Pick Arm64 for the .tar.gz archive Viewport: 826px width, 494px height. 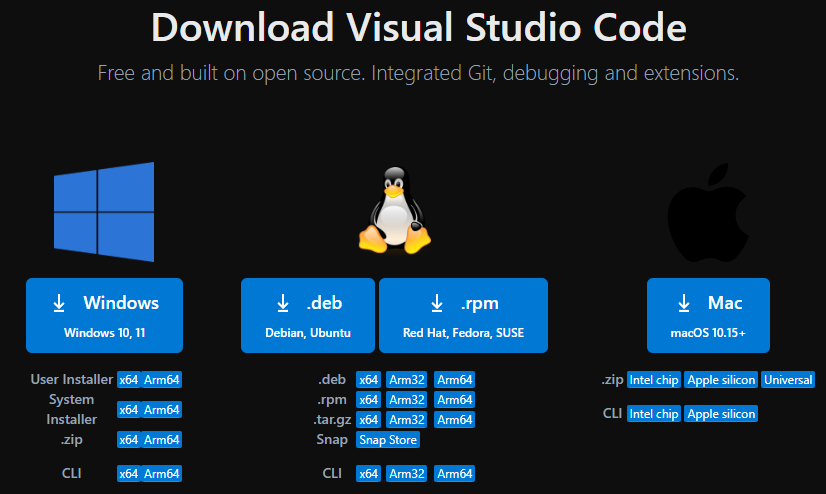point(455,420)
